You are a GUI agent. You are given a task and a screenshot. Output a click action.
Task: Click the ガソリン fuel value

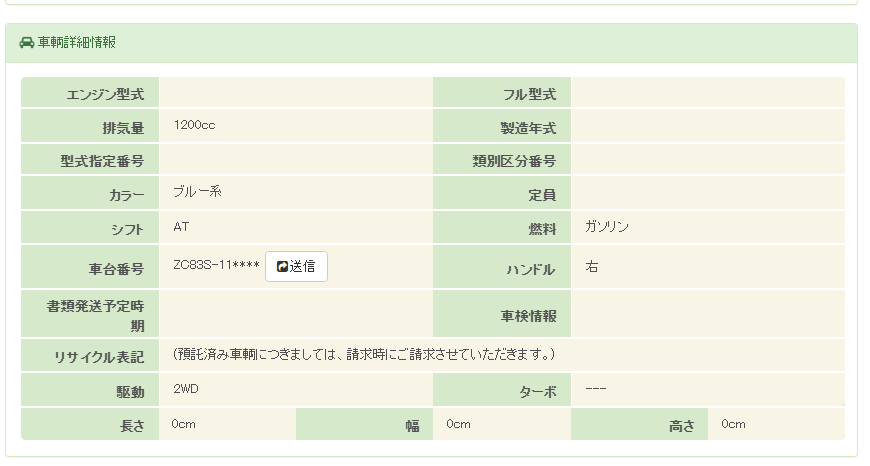point(607,227)
